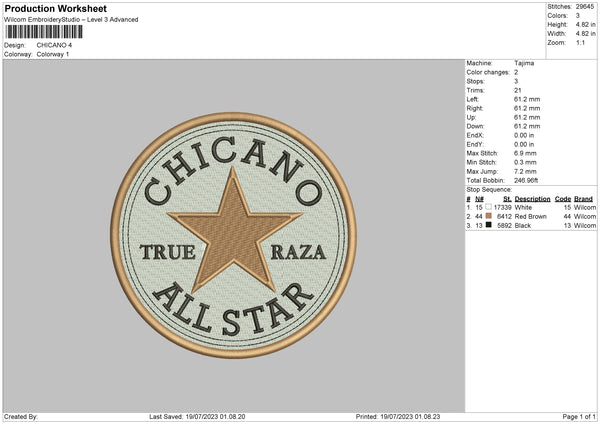Click the red brown color swatch
This screenshot has width=600, height=424.
click(488, 216)
